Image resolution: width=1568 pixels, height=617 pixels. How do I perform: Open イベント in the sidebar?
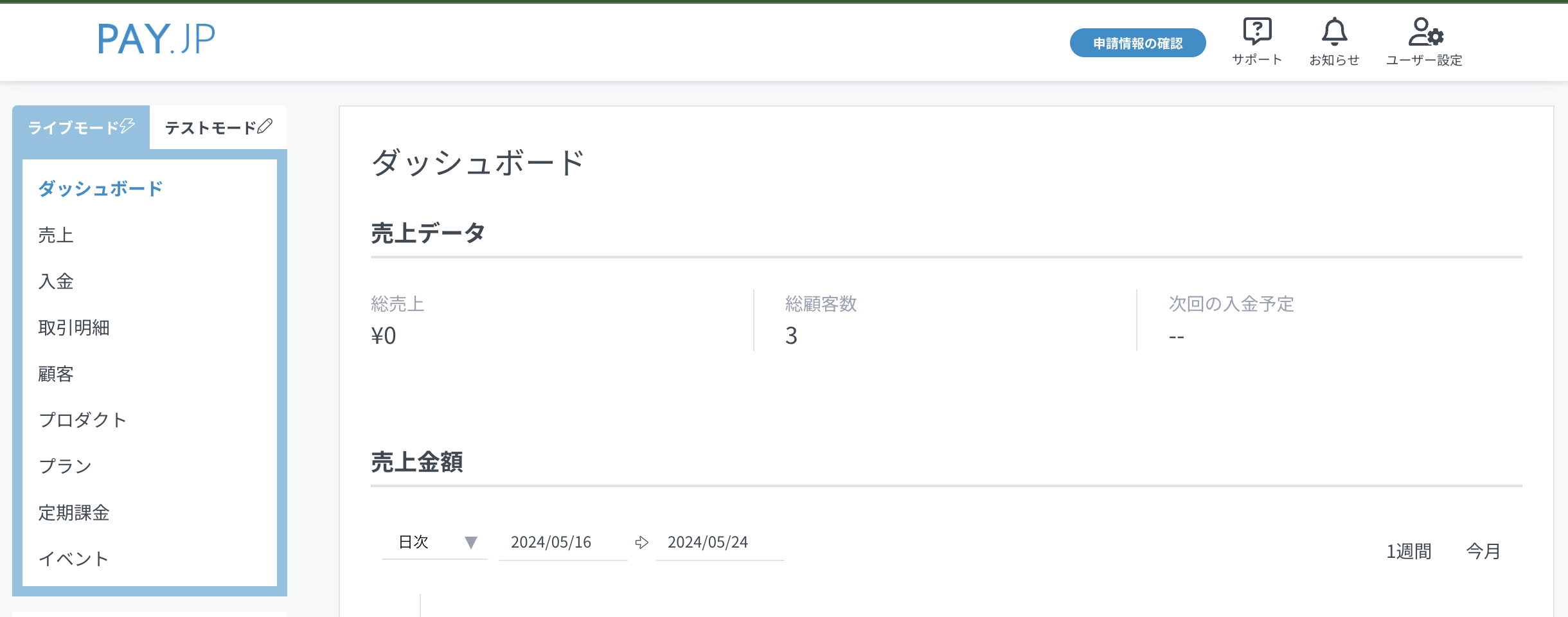click(73, 559)
